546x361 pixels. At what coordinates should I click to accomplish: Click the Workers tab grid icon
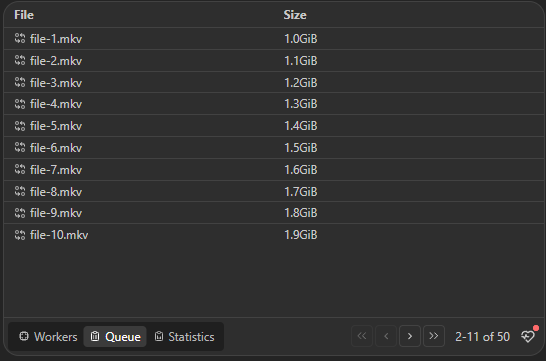[24, 336]
